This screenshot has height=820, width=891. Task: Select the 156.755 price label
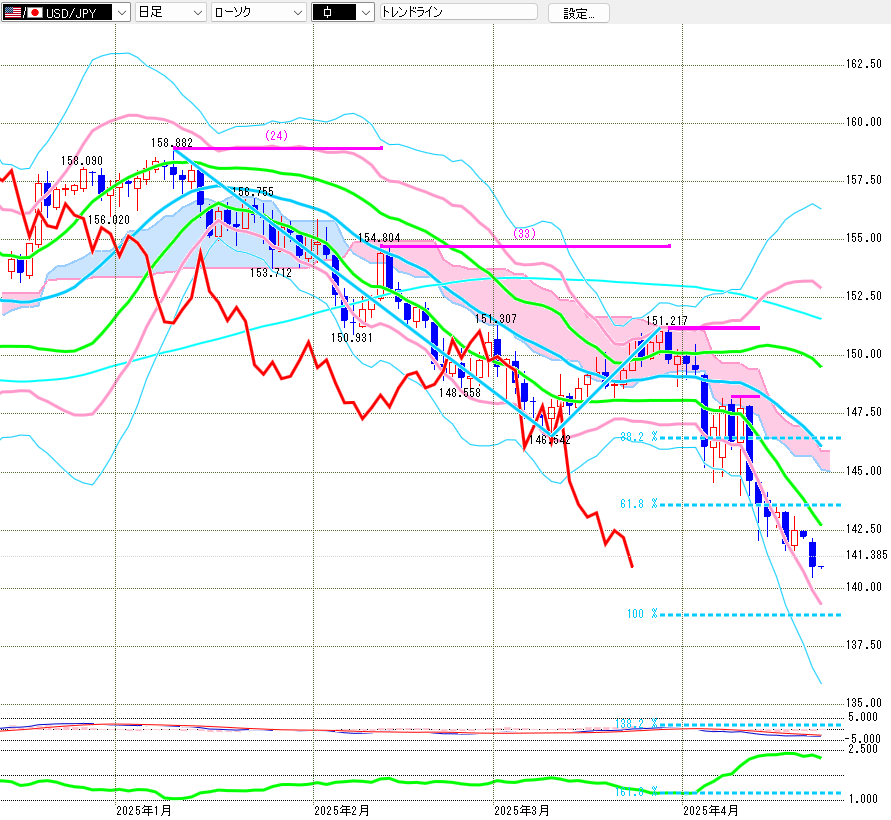pyautogui.click(x=253, y=192)
